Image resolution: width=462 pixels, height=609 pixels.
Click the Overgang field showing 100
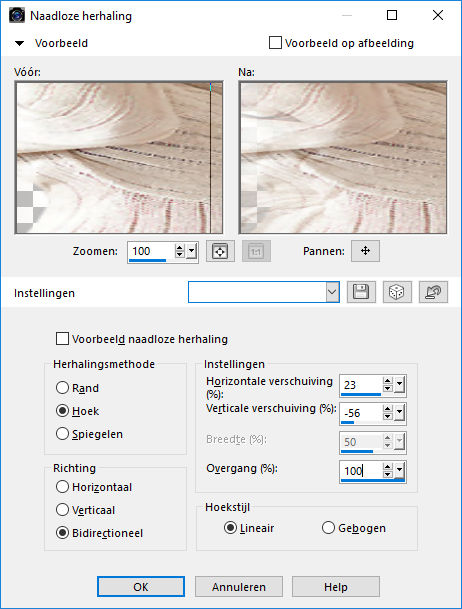[361, 471]
